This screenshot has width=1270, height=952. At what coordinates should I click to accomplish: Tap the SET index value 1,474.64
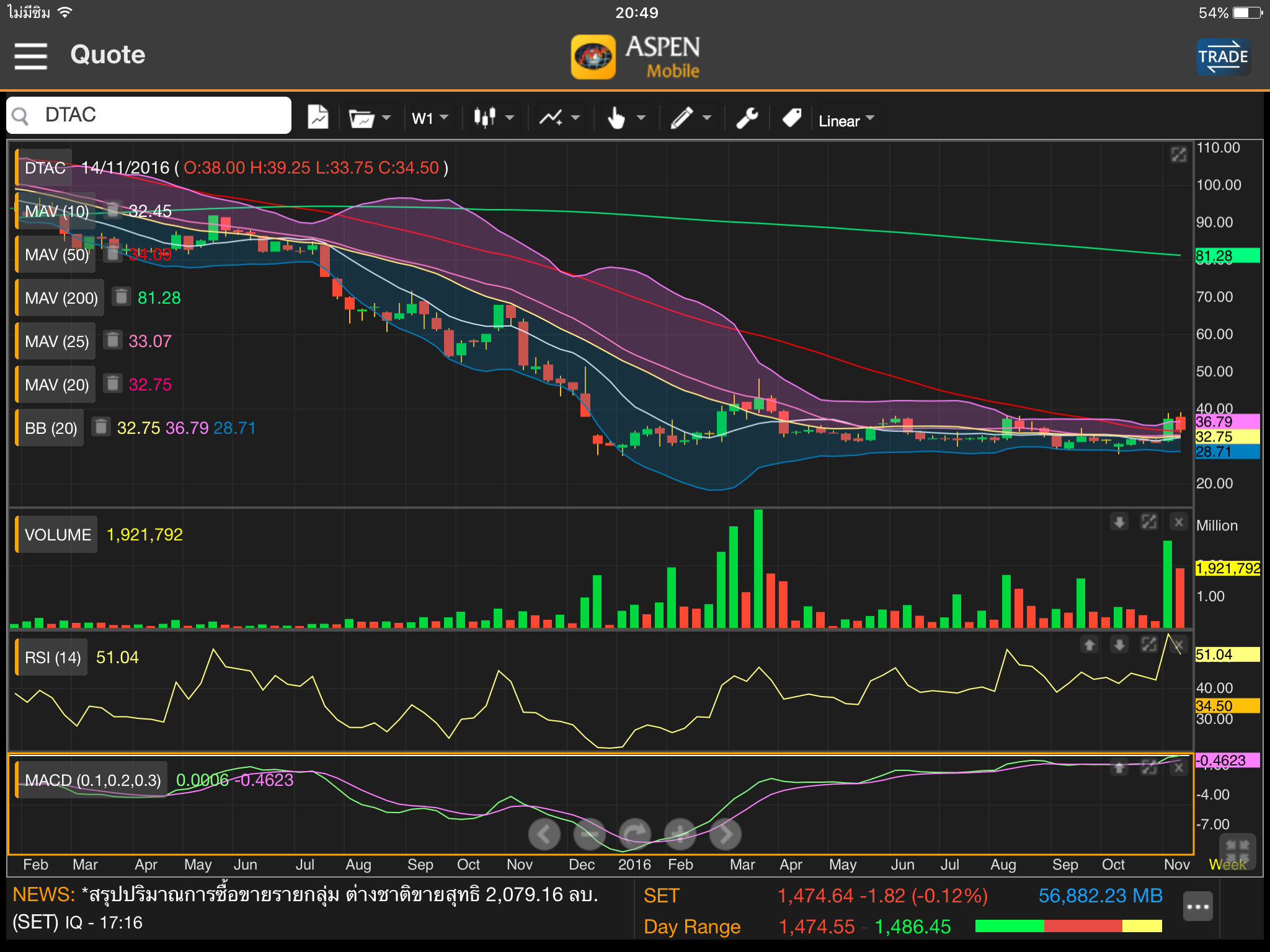[815, 896]
